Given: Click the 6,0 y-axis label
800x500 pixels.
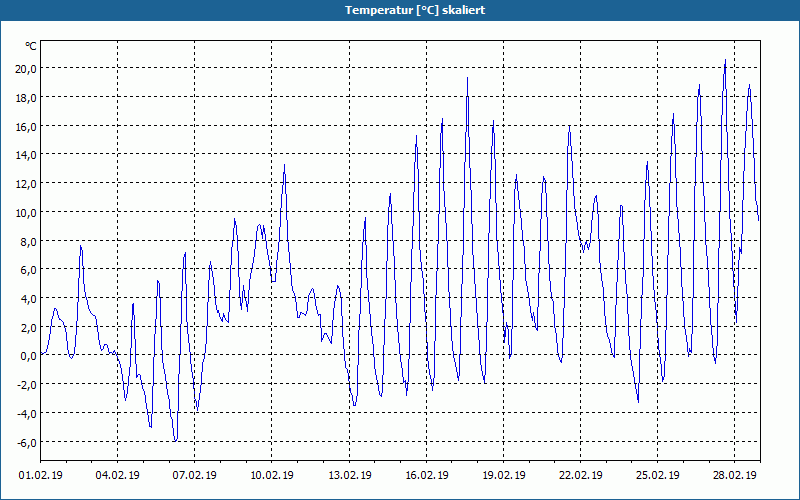Looking at the screenshot, I should [28, 269].
